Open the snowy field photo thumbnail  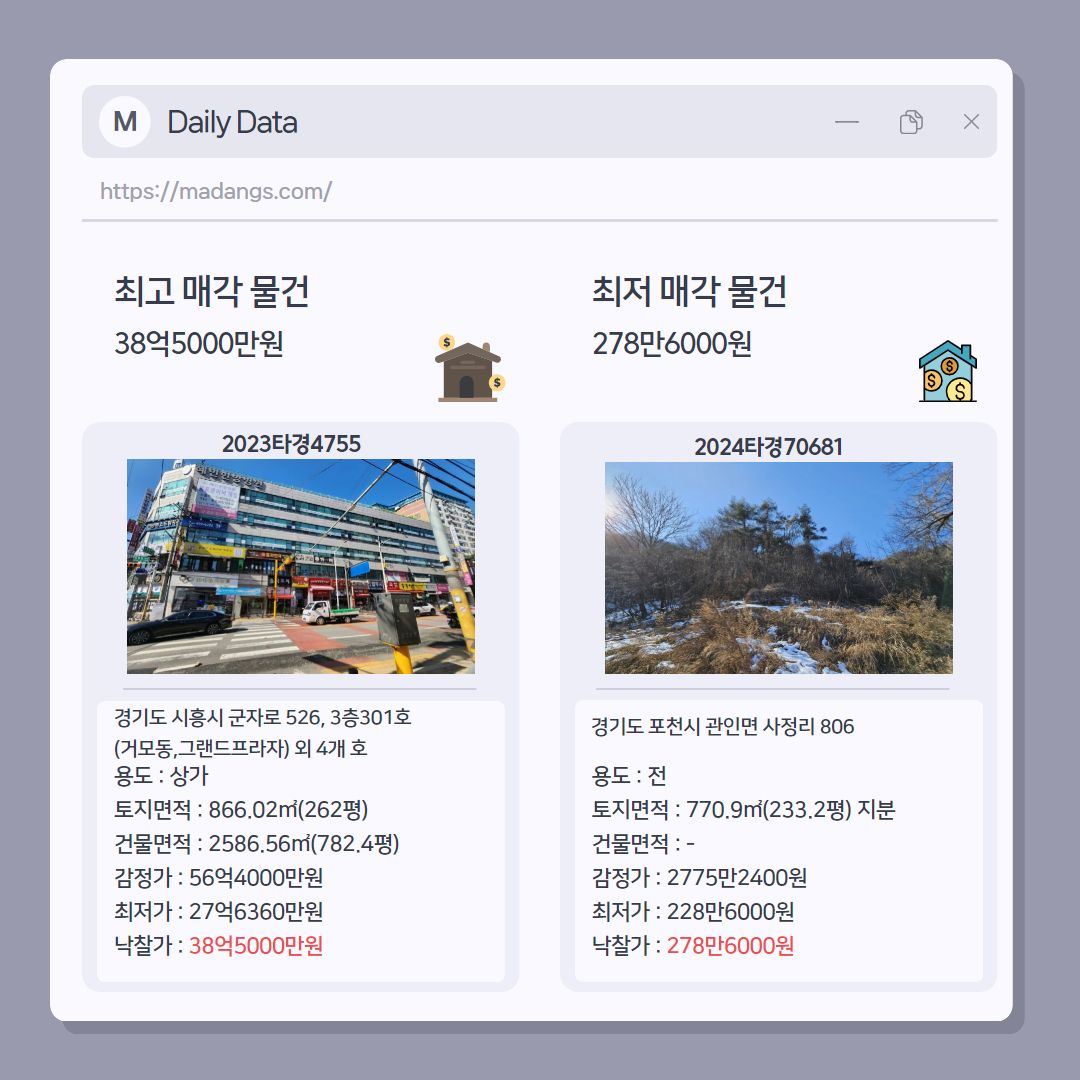(778, 568)
